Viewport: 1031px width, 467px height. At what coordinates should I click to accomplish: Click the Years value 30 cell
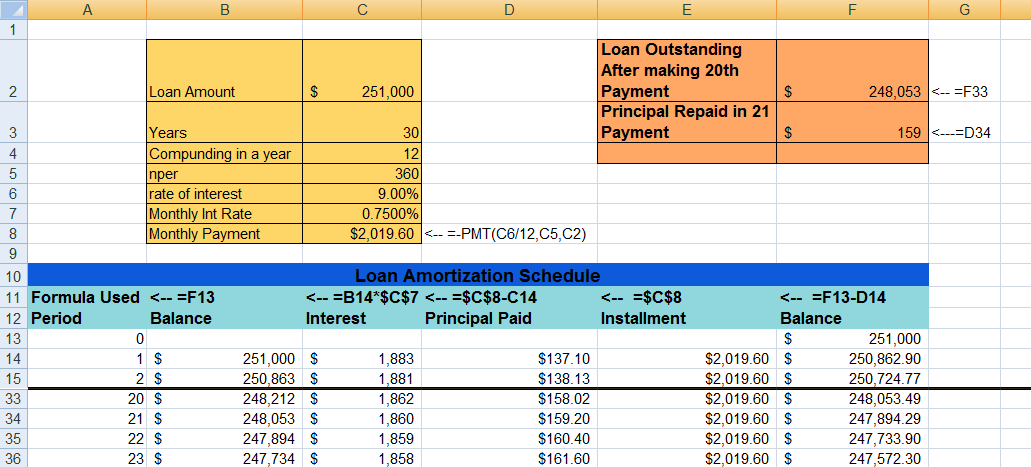361,132
